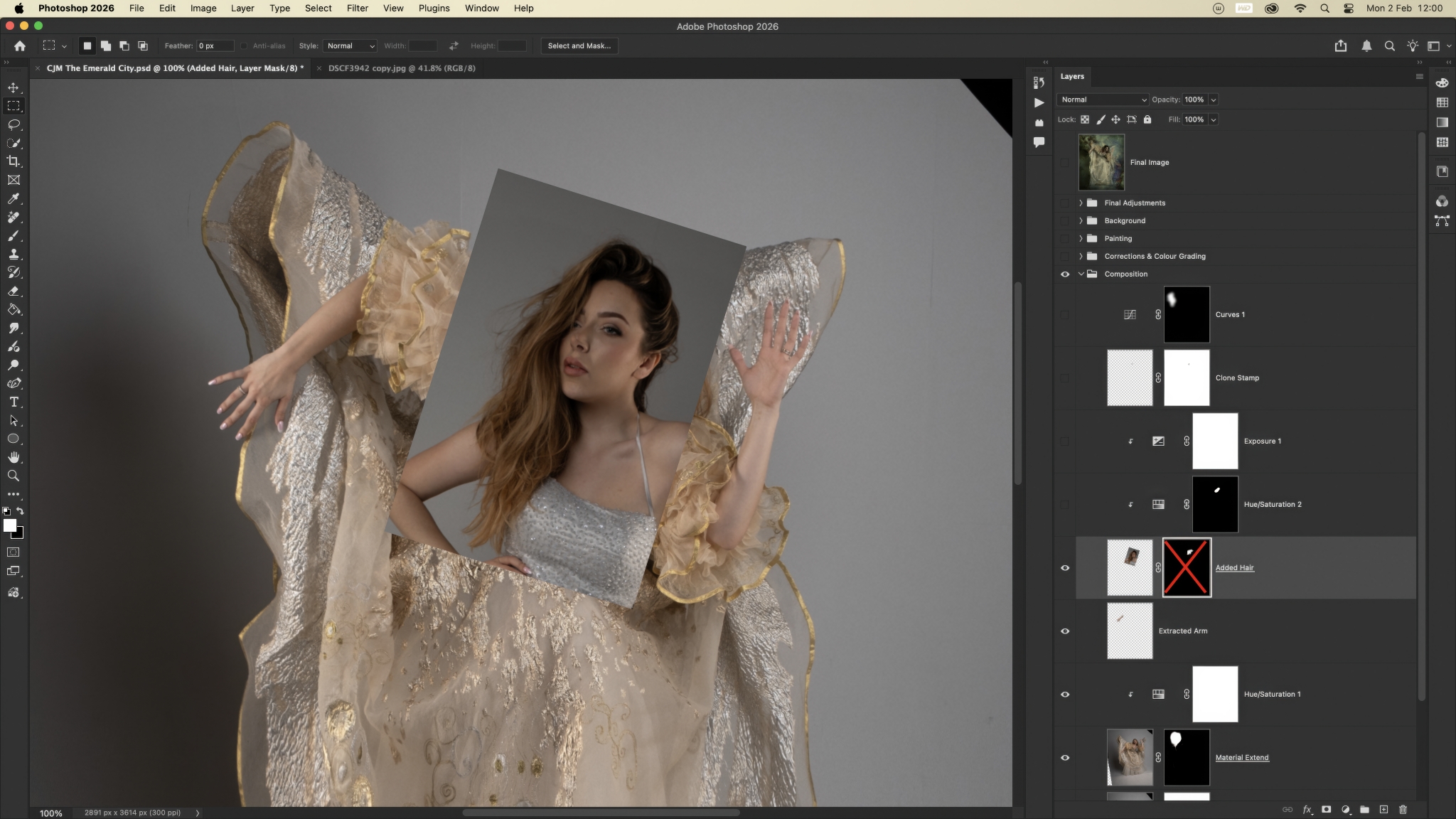Image resolution: width=1456 pixels, height=819 pixels.
Task: Click the delete layer trash icon
Action: click(x=1403, y=809)
